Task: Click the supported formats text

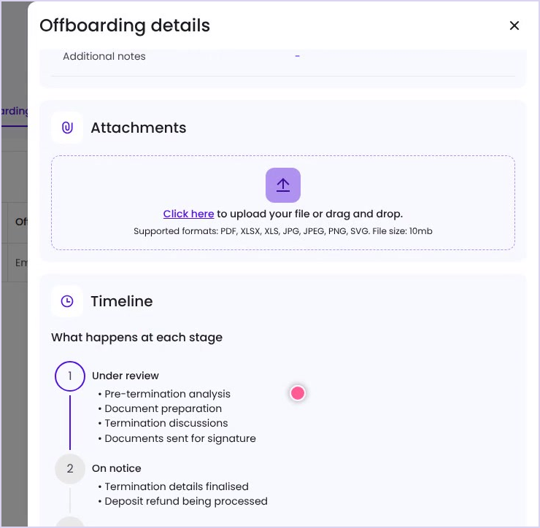Action: [x=283, y=231]
